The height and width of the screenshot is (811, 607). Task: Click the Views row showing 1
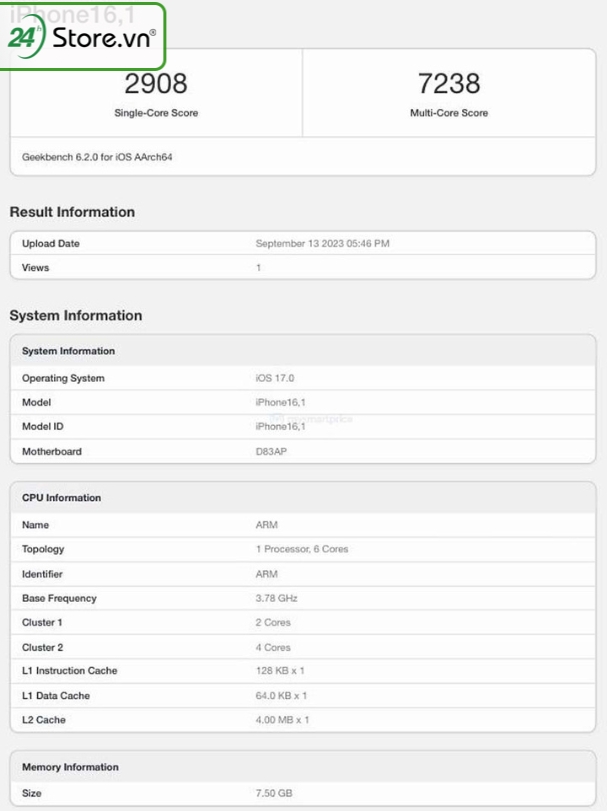click(x=300, y=268)
